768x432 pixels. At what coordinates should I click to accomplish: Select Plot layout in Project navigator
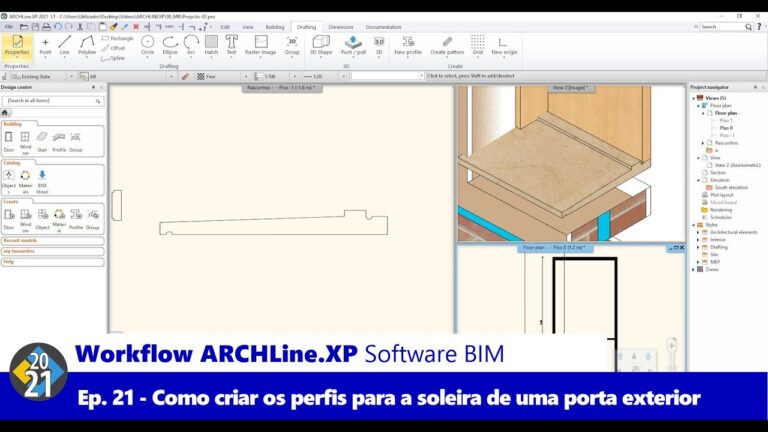tap(721, 195)
